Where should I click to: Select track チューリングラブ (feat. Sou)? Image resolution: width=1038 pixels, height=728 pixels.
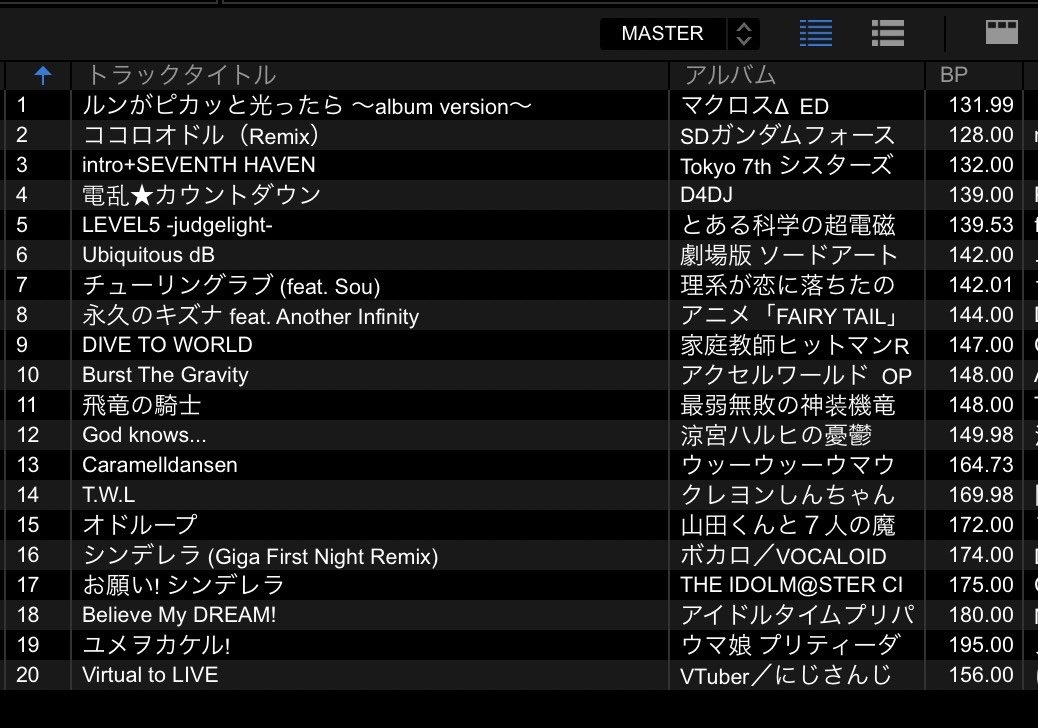(x=231, y=285)
